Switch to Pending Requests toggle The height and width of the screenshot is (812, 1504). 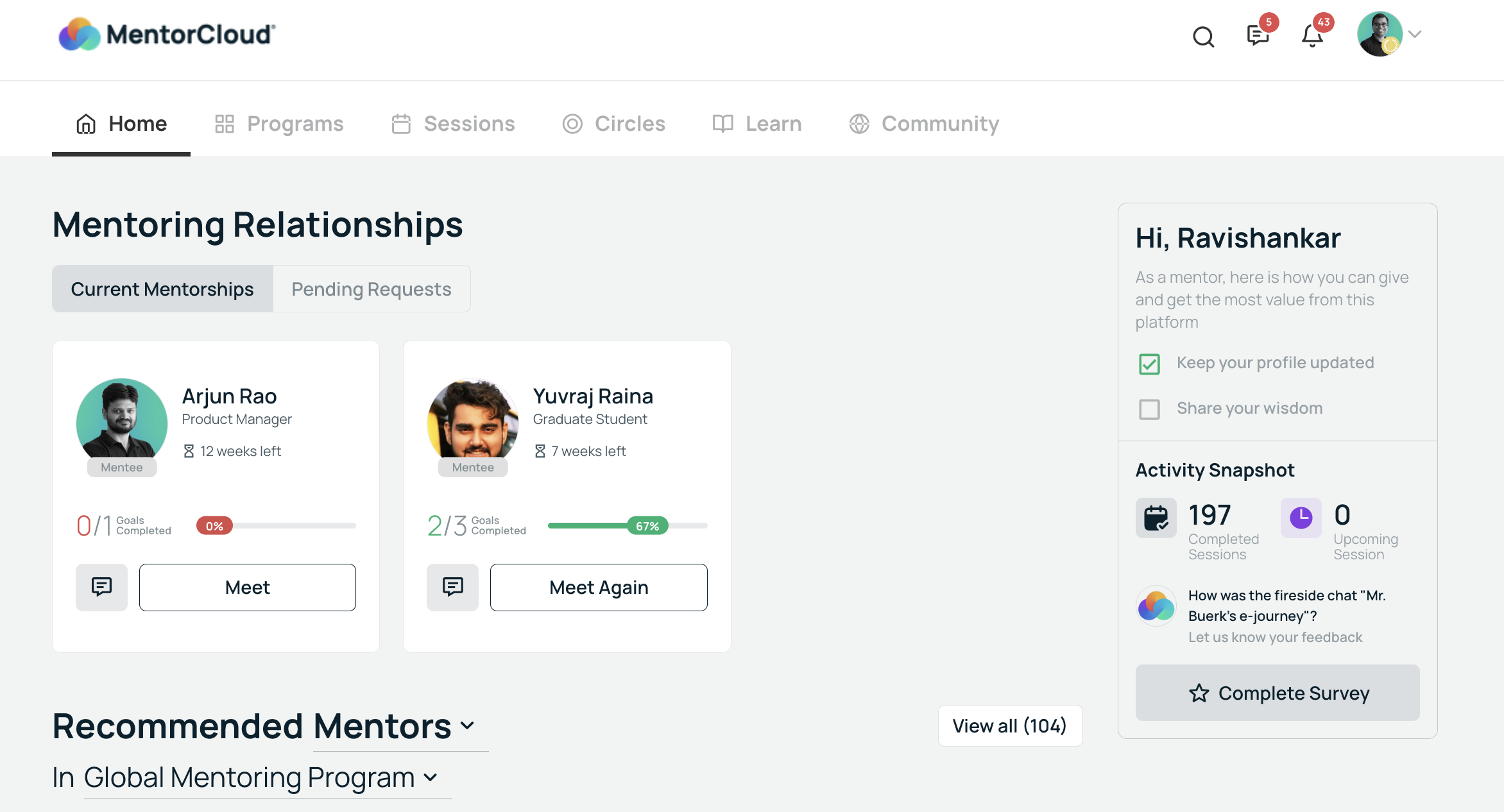click(371, 289)
